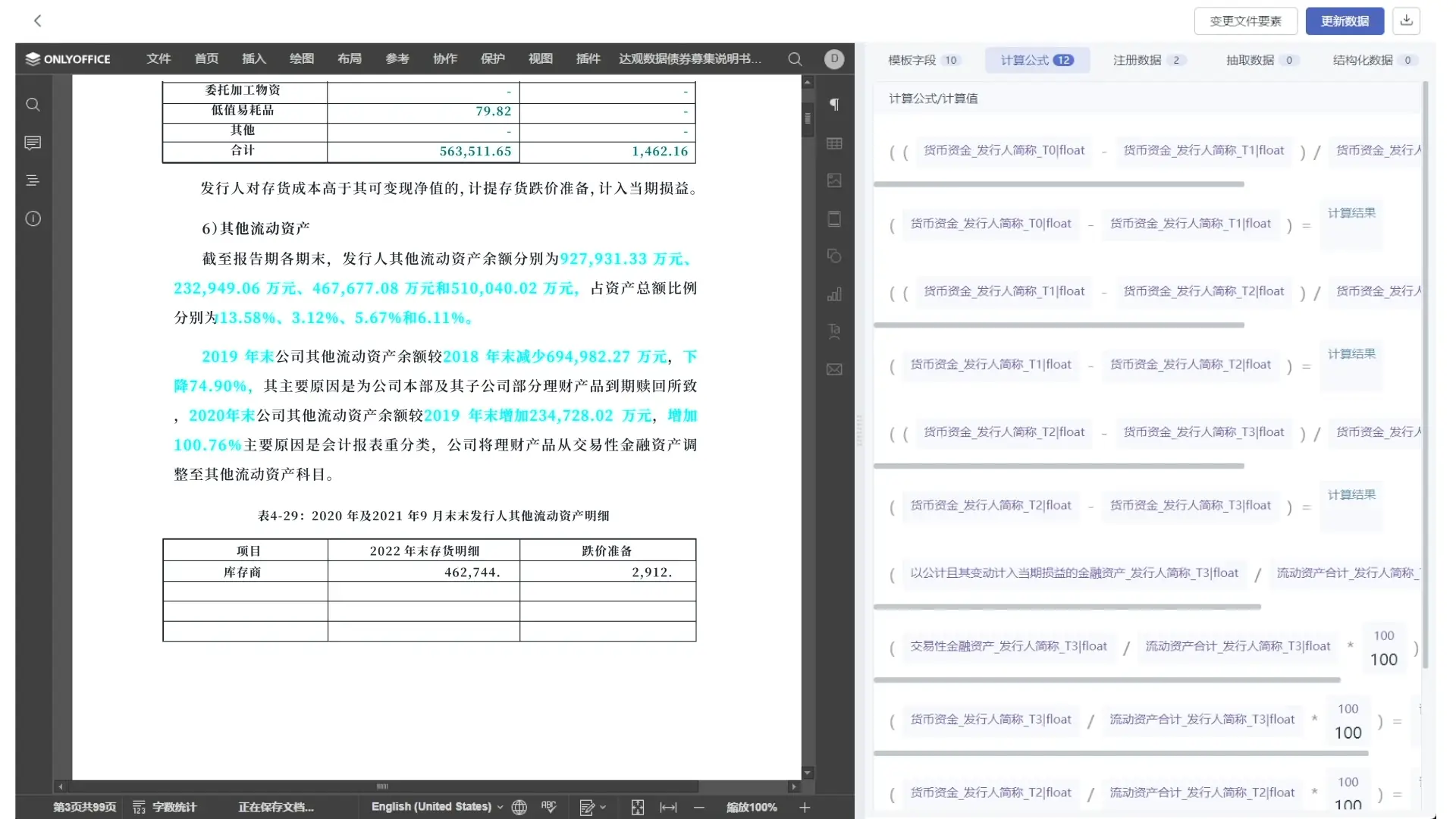Open headings navigation panel icon
Viewport: 1456px width, 819px height.
pyautogui.click(x=33, y=180)
